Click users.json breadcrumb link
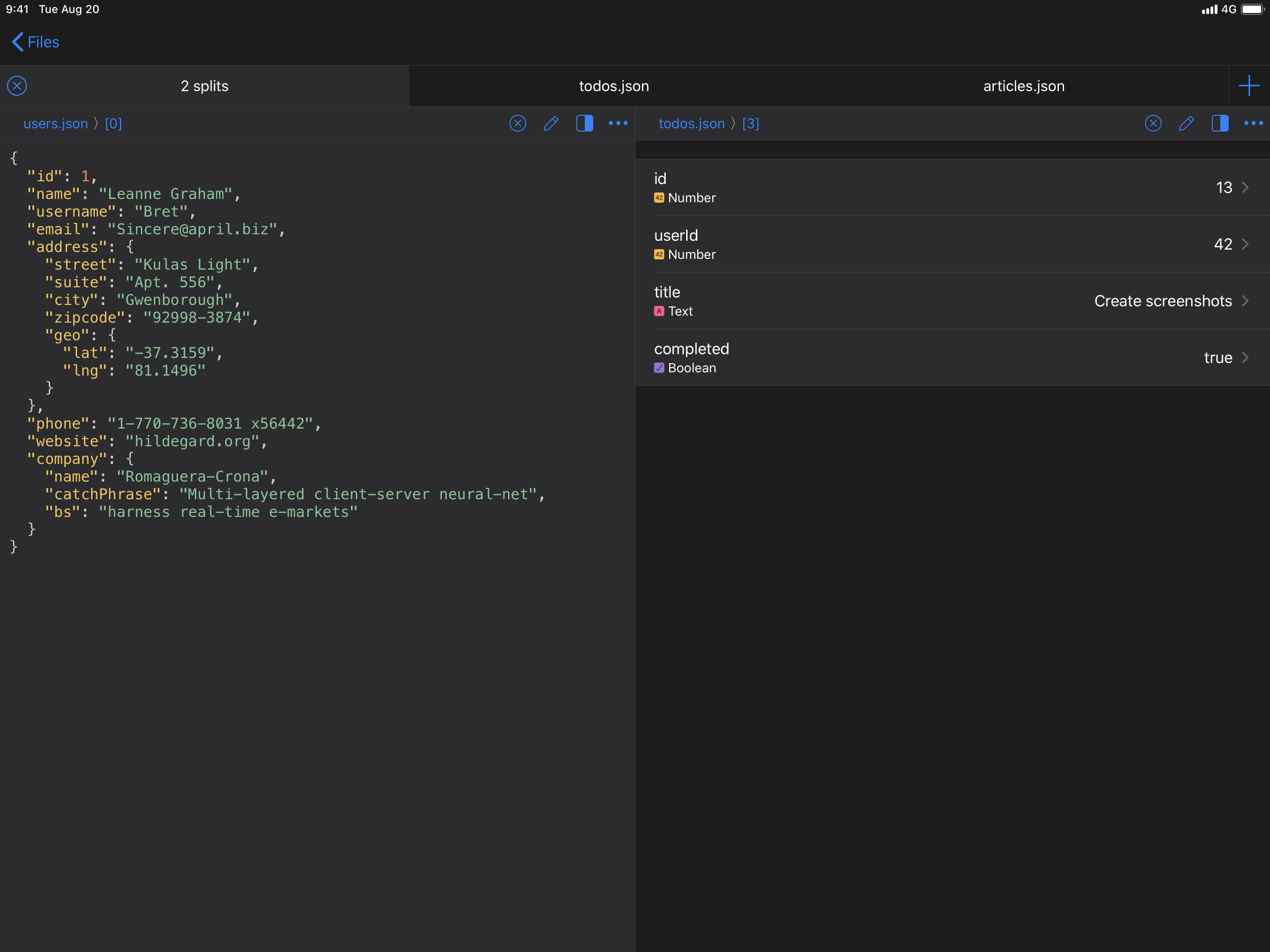Screen dimensions: 1270x952 [56, 124]
